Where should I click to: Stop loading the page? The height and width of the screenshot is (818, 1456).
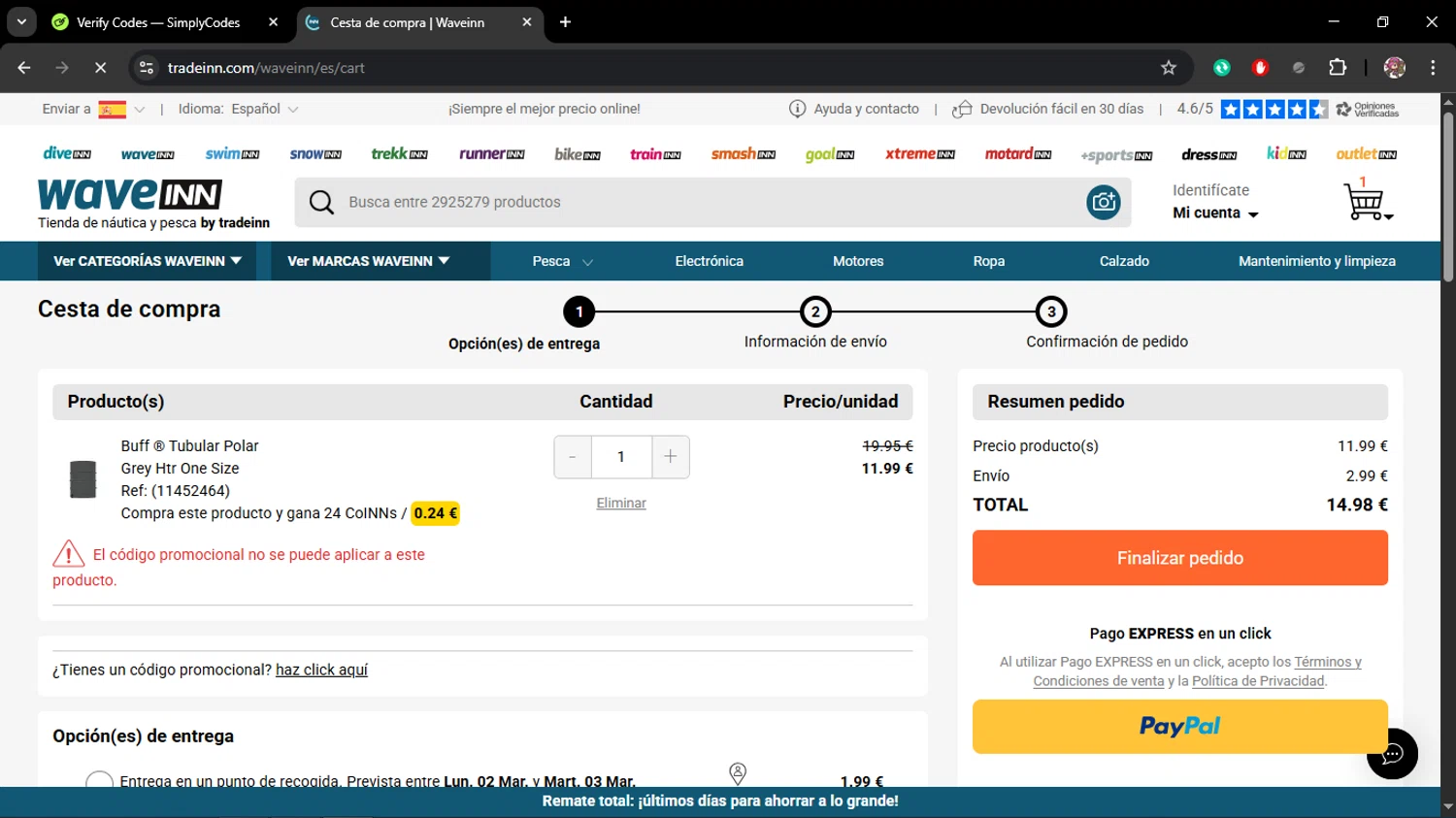[x=100, y=68]
